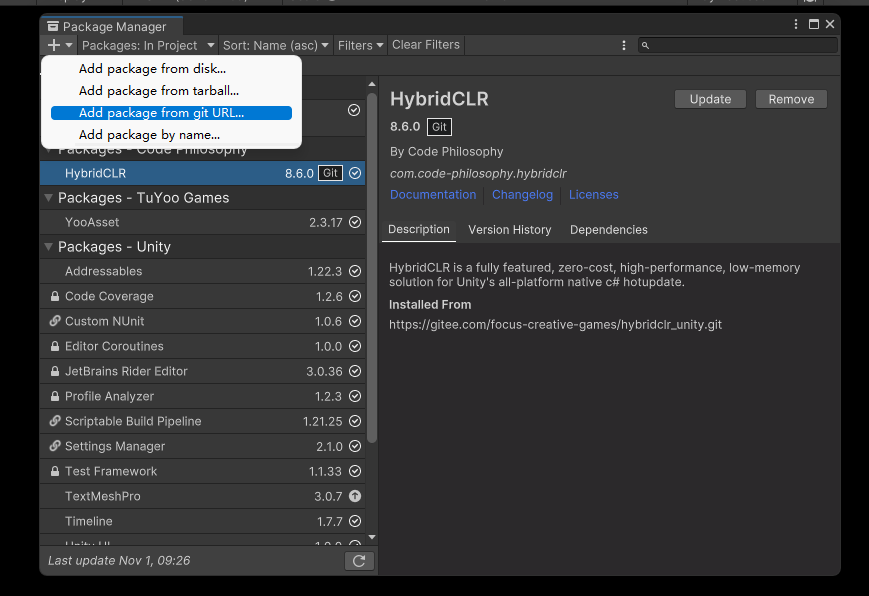Select the JetBrains Rider Editor package row
This screenshot has width=869, height=596.
click(x=202, y=371)
